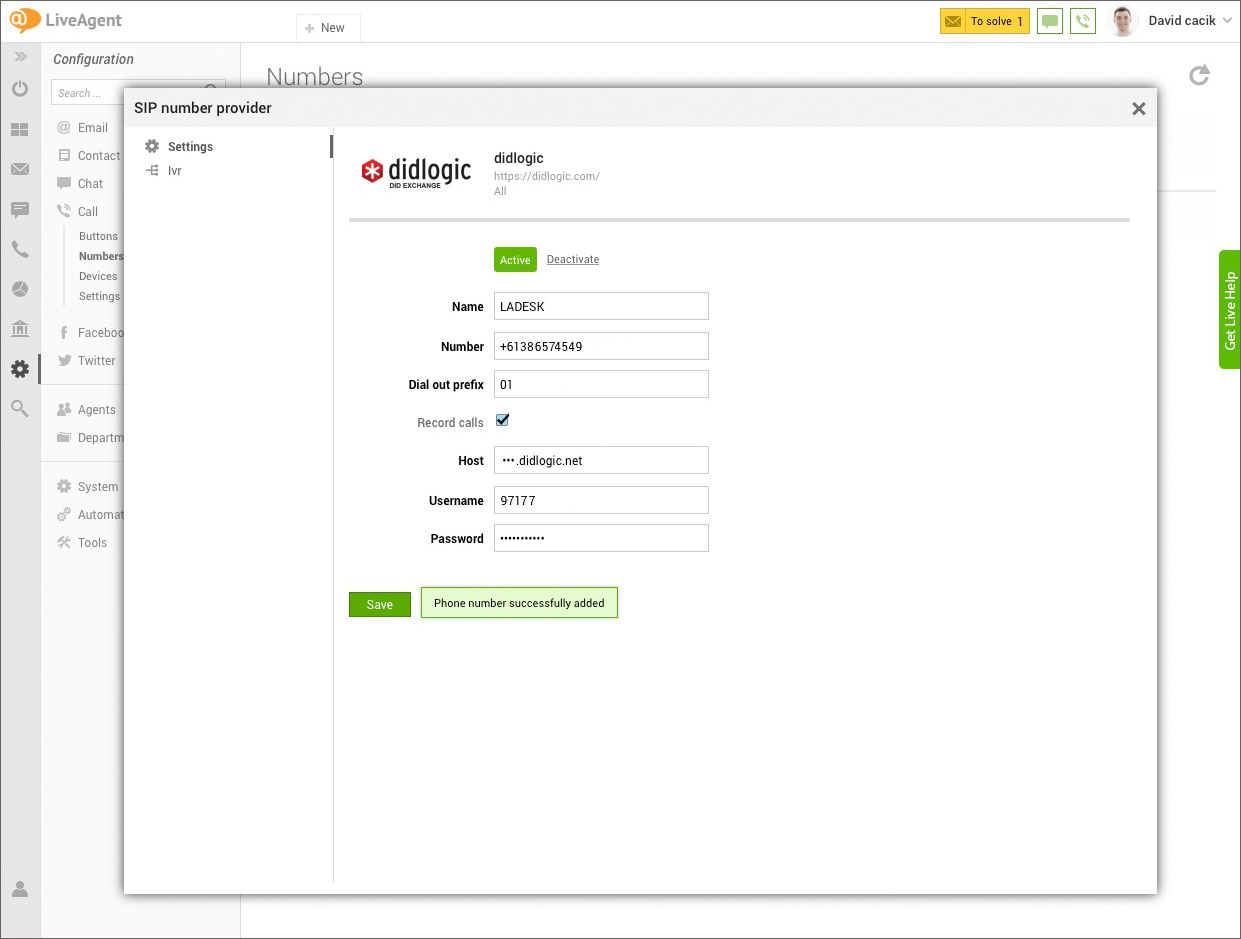Close the SIP number provider dialog
The image size is (1241, 939).
(x=1138, y=109)
